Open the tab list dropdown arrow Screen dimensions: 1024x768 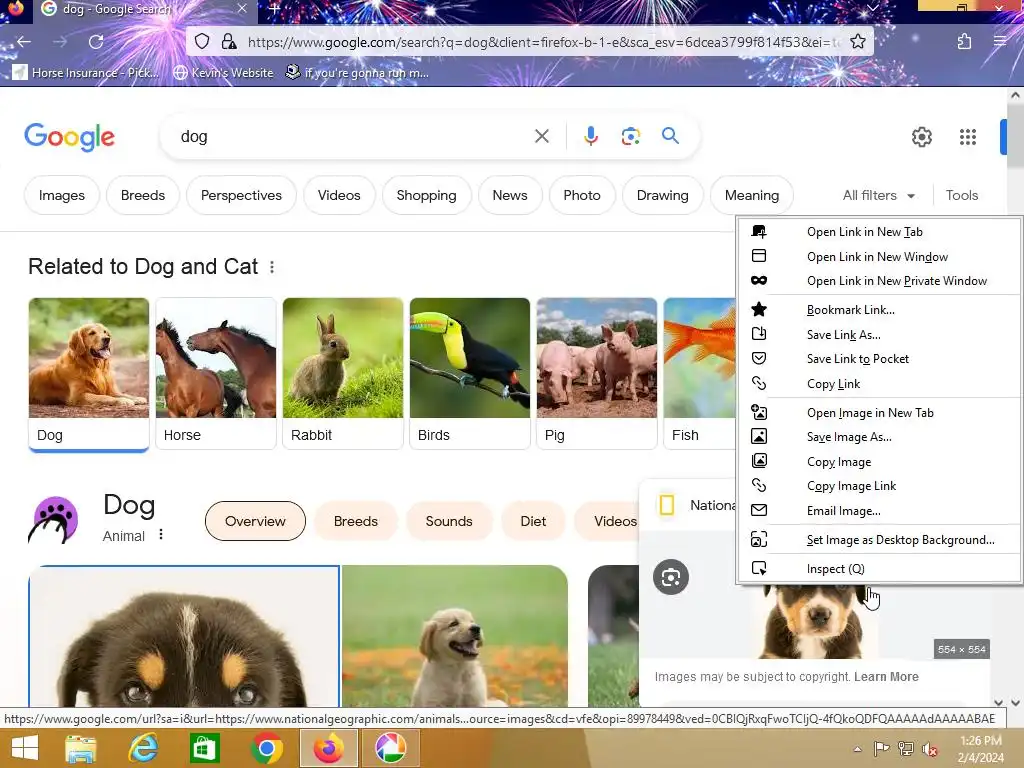[x=872, y=8]
